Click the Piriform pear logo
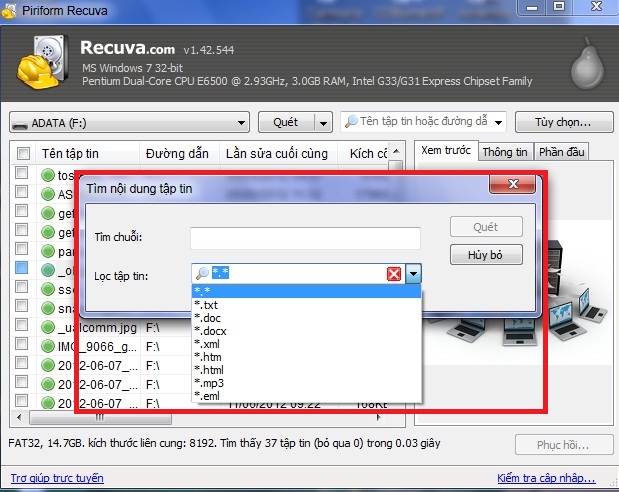This screenshot has height=492, width=619. 587,64
